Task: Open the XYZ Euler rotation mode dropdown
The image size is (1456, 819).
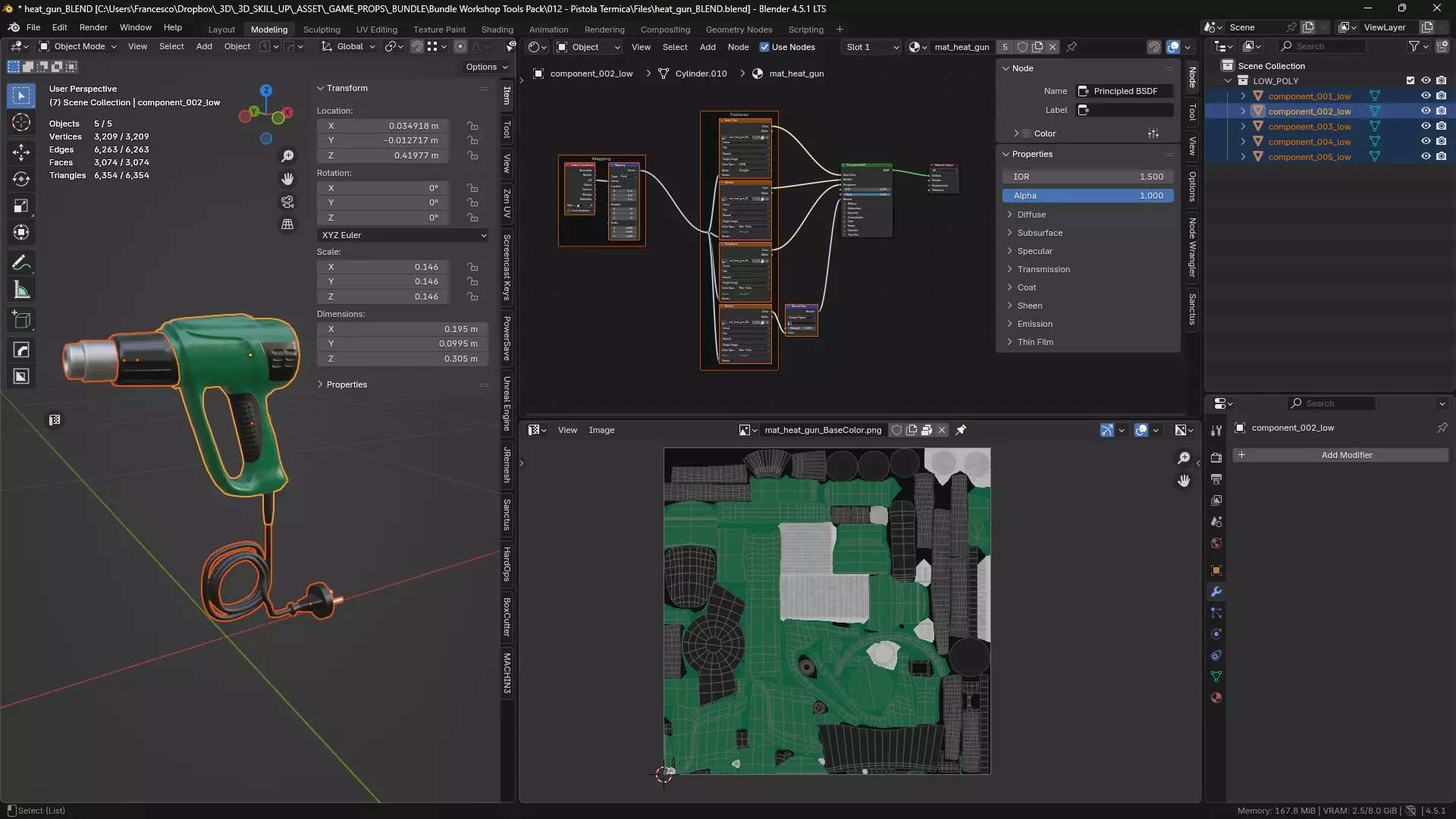Action: [x=403, y=235]
